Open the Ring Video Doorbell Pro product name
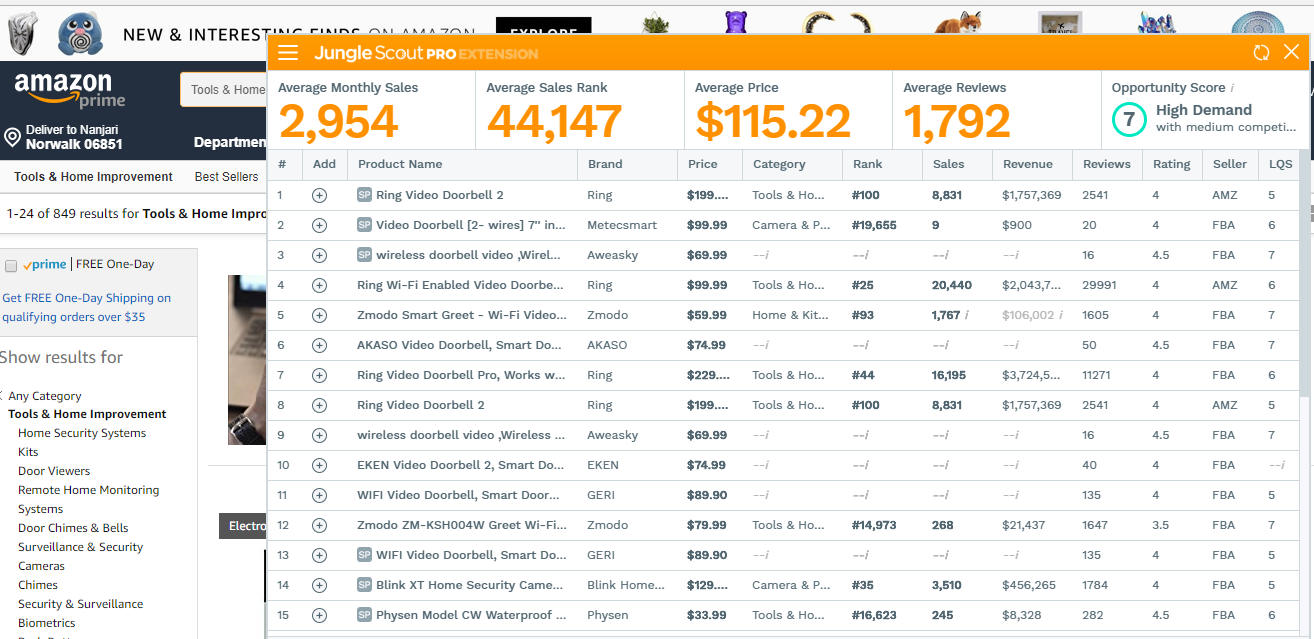Screen dimensions: 1314x639 [x=461, y=375]
